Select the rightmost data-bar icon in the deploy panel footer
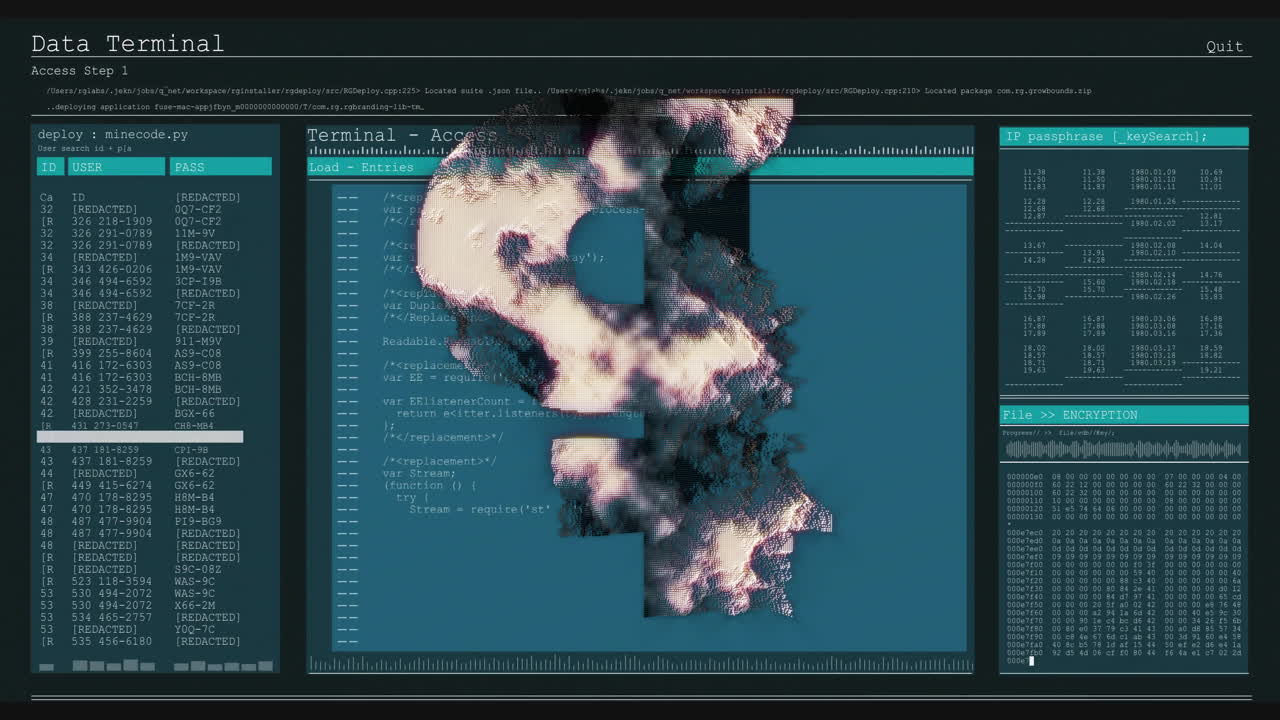 [x=265, y=665]
